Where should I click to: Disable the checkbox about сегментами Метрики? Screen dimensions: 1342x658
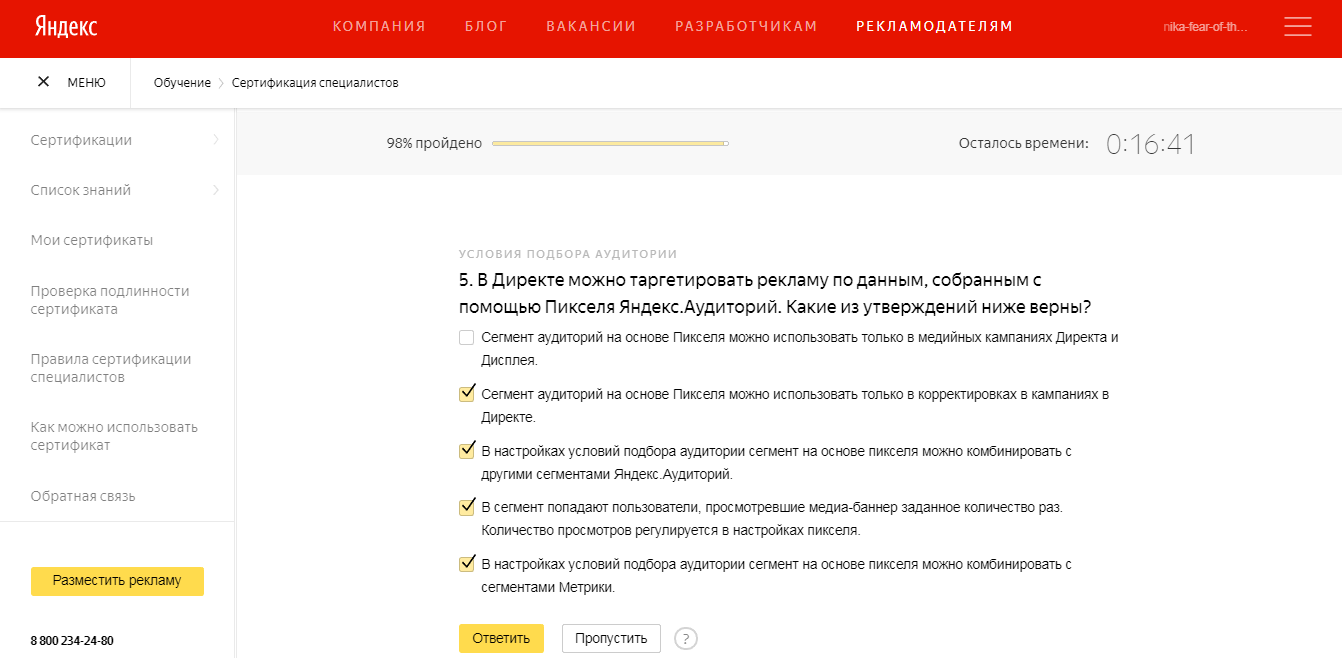466,563
